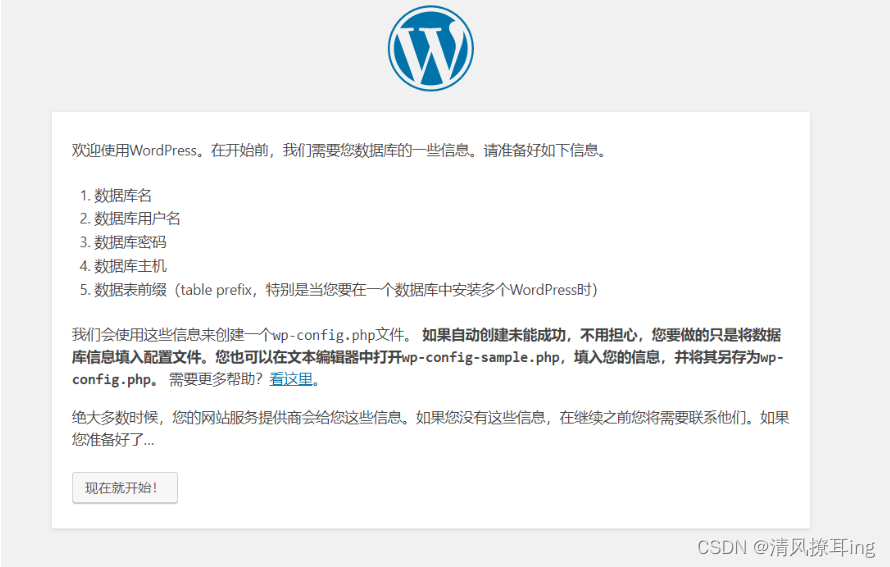Select the list item 数据库名

point(123,196)
